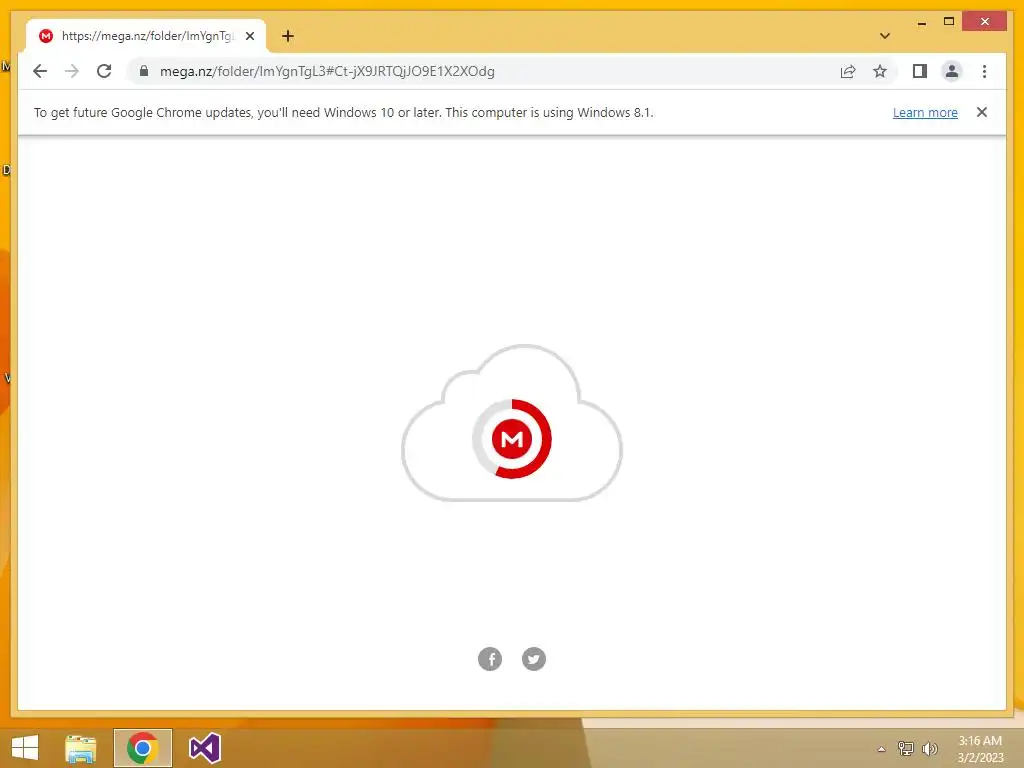This screenshot has height=768, width=1024.
Task: Maximize the Chrome window
Action: [949, 22]
